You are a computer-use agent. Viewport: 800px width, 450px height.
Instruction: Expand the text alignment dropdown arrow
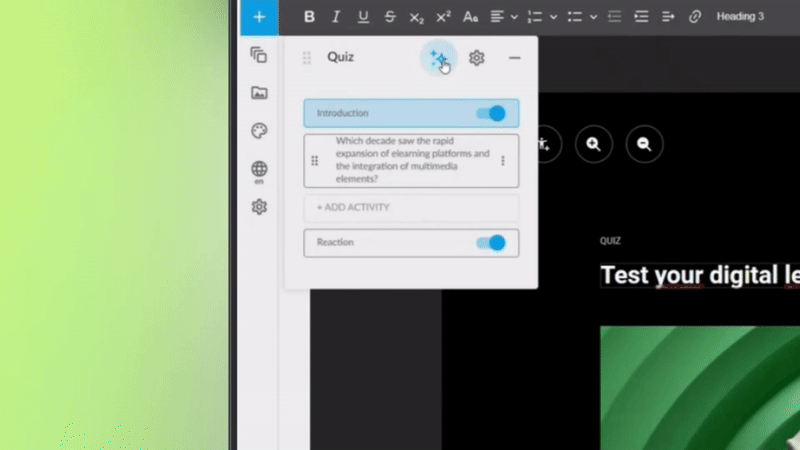(514, 17)
